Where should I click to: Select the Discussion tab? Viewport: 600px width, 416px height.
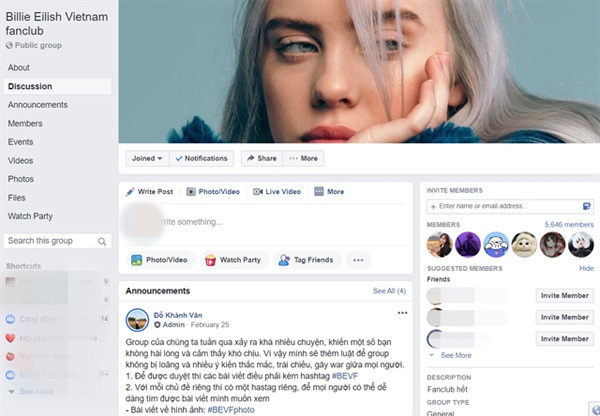pos(57,86)
